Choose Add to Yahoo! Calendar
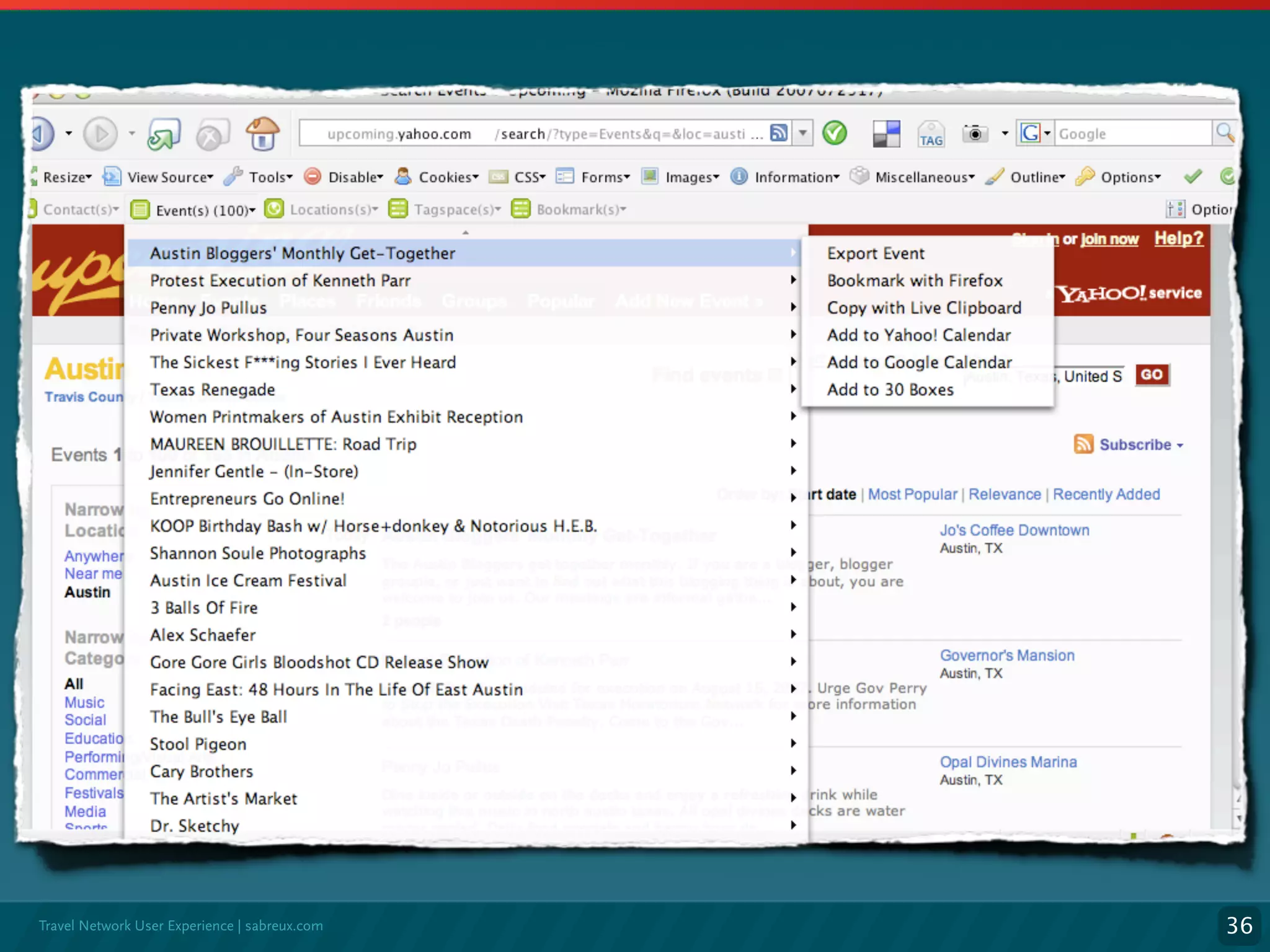This screenshot has height=952, width=1270. [x=928, y=335]
